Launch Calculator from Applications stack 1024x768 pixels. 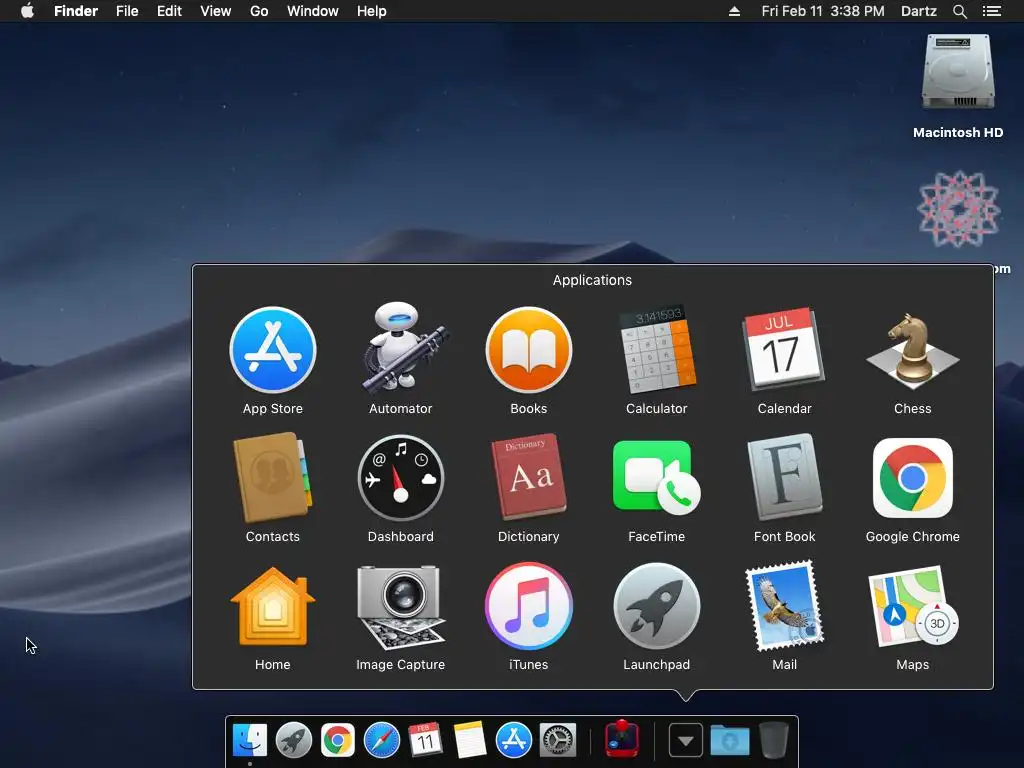tap(657, 350)
